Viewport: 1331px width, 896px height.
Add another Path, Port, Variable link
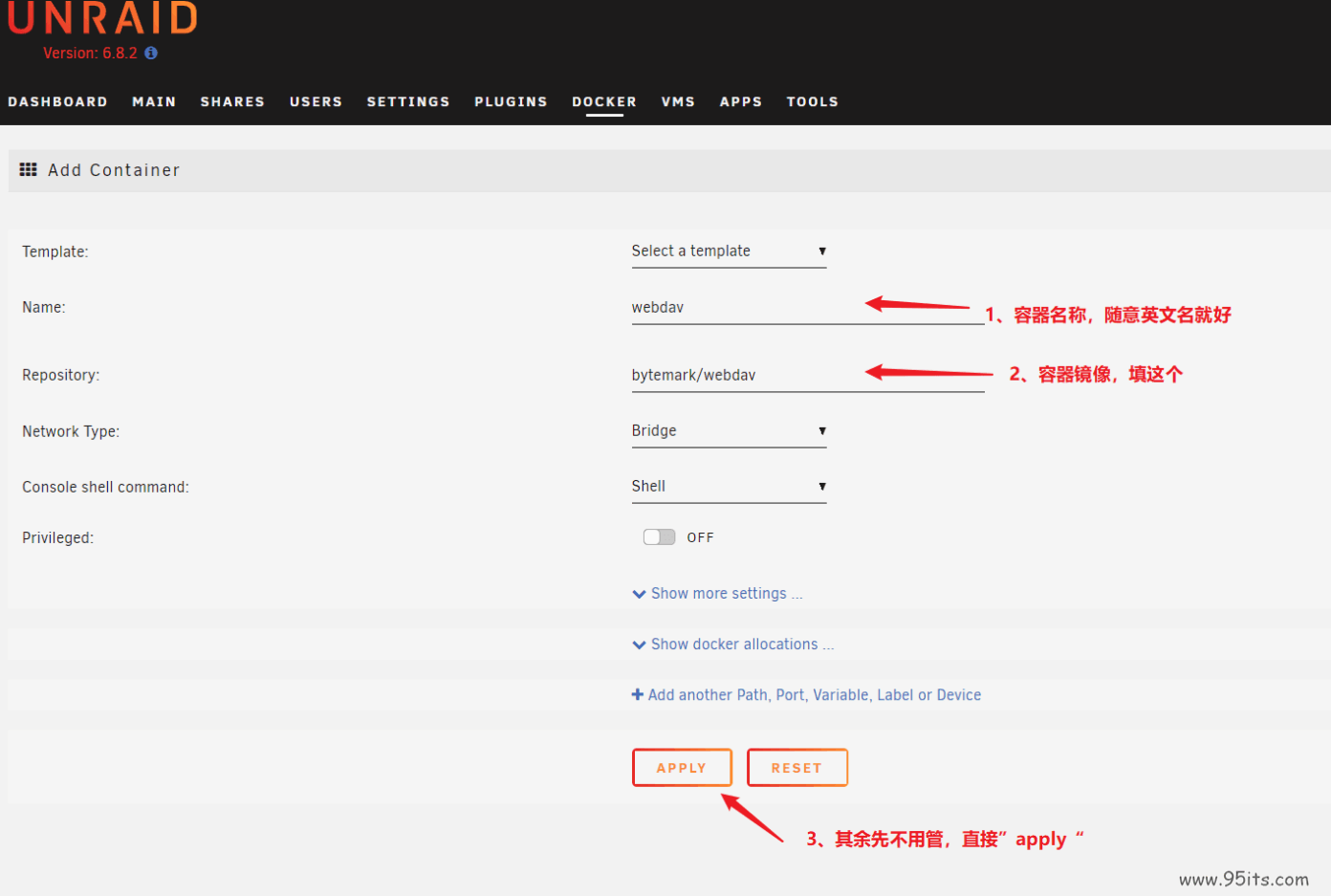click(x=806, y=695)
